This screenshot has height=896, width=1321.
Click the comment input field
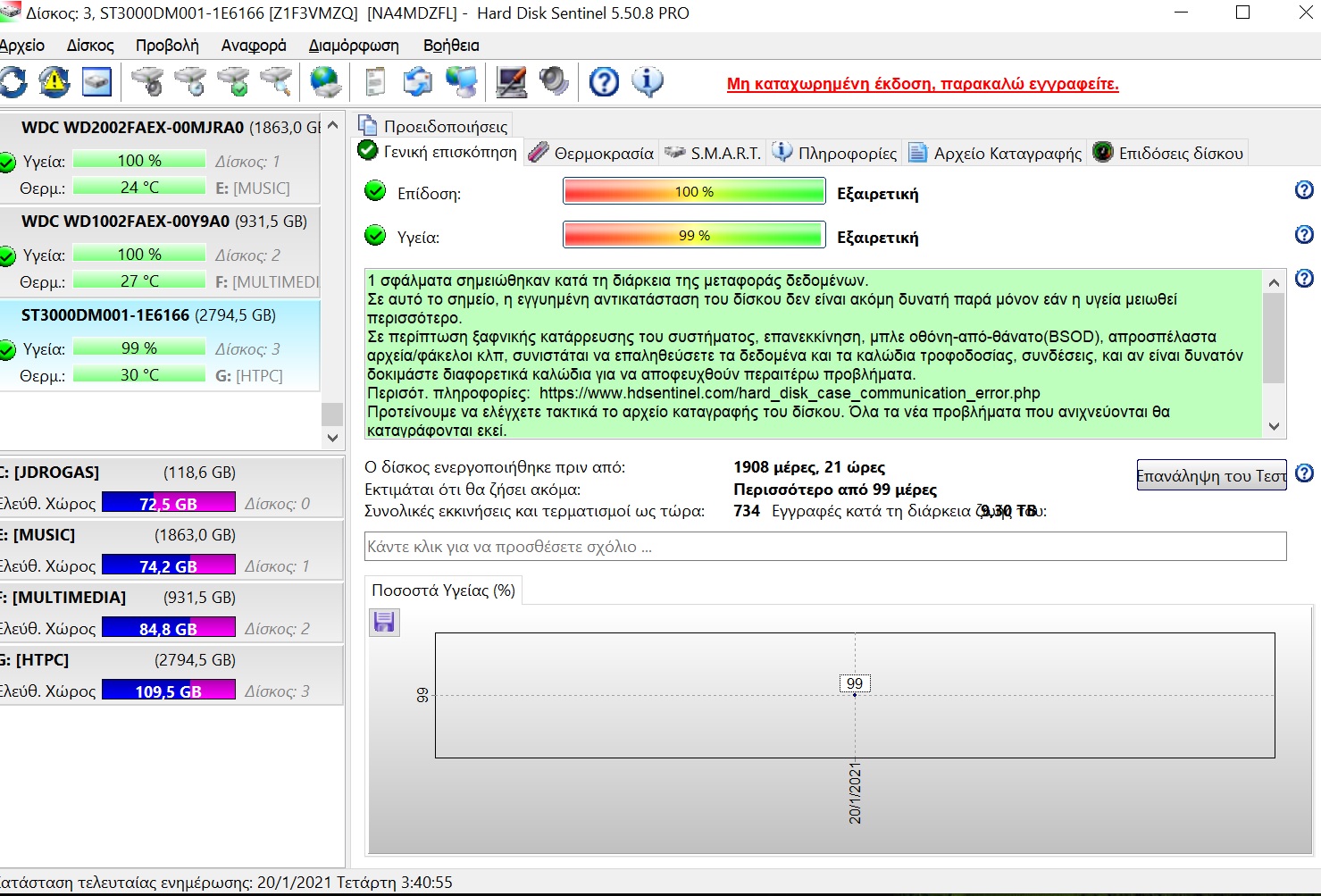click(824, 547)
